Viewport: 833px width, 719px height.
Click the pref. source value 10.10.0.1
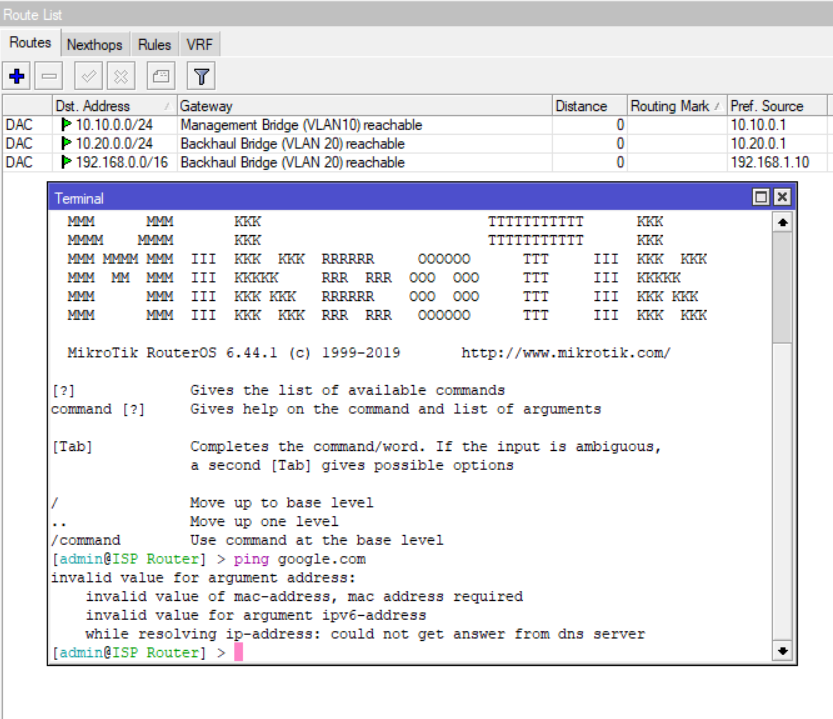[758, 125]
